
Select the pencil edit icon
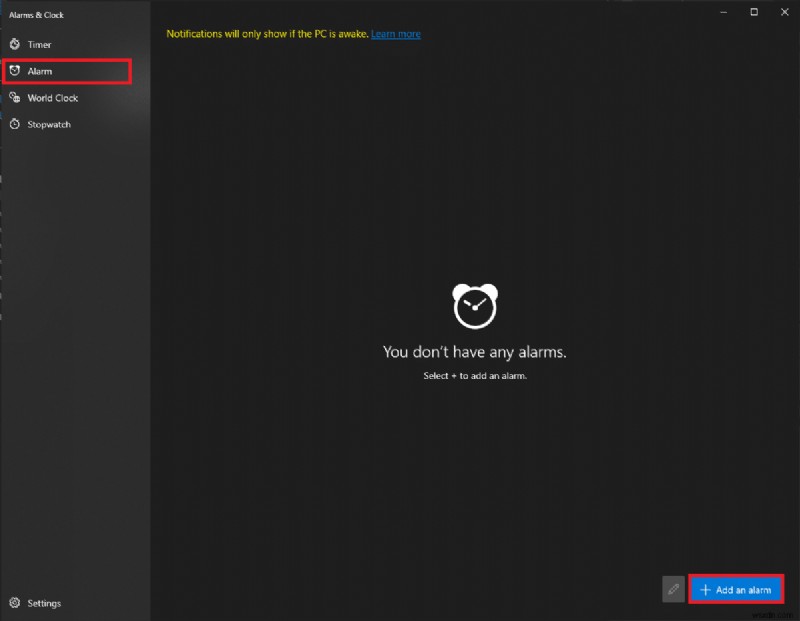click(673, 589)
